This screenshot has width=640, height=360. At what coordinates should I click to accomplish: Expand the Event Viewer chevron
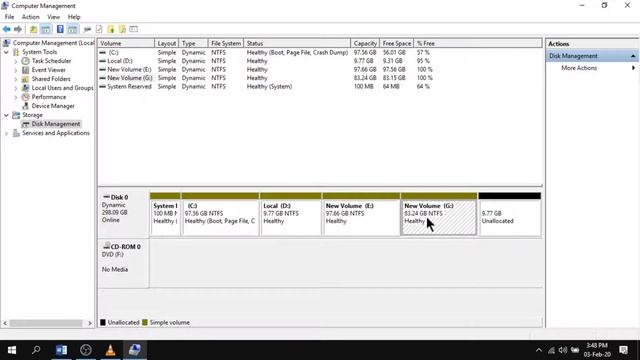point(16,70)
